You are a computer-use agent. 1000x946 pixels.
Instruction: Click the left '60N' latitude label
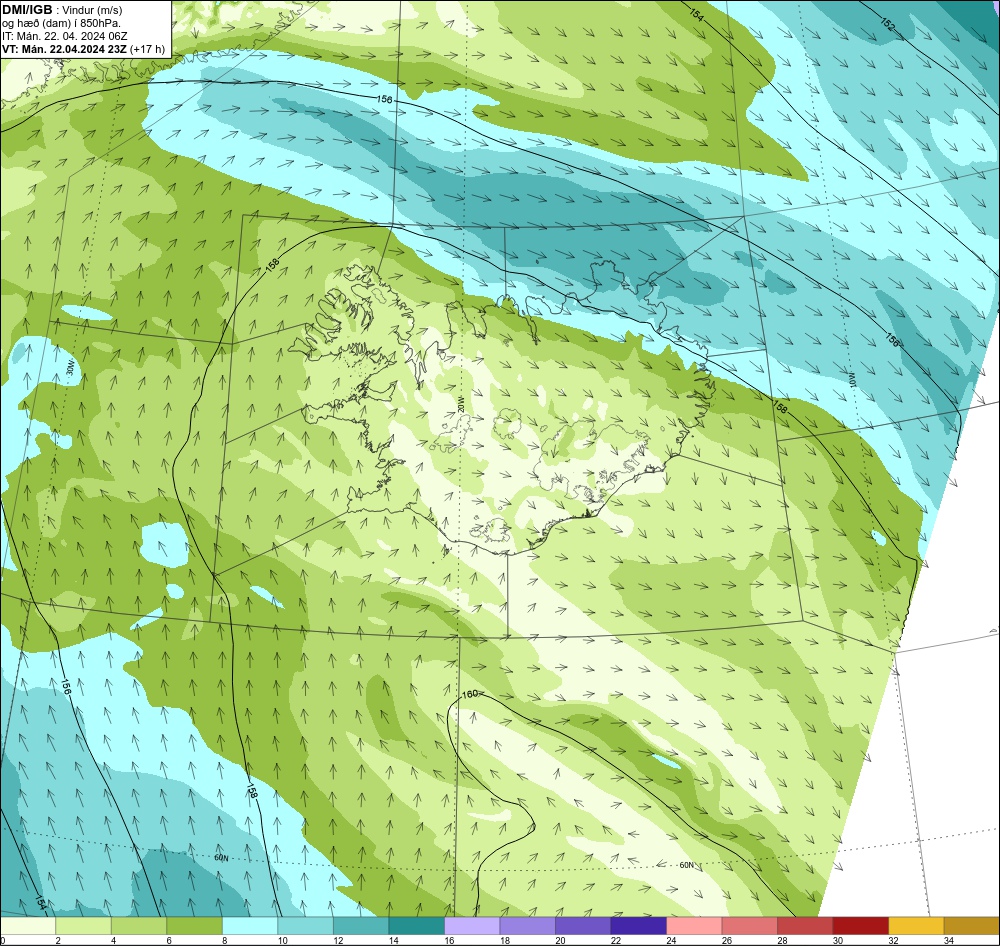pyautogui.click(x=221, y=858)
